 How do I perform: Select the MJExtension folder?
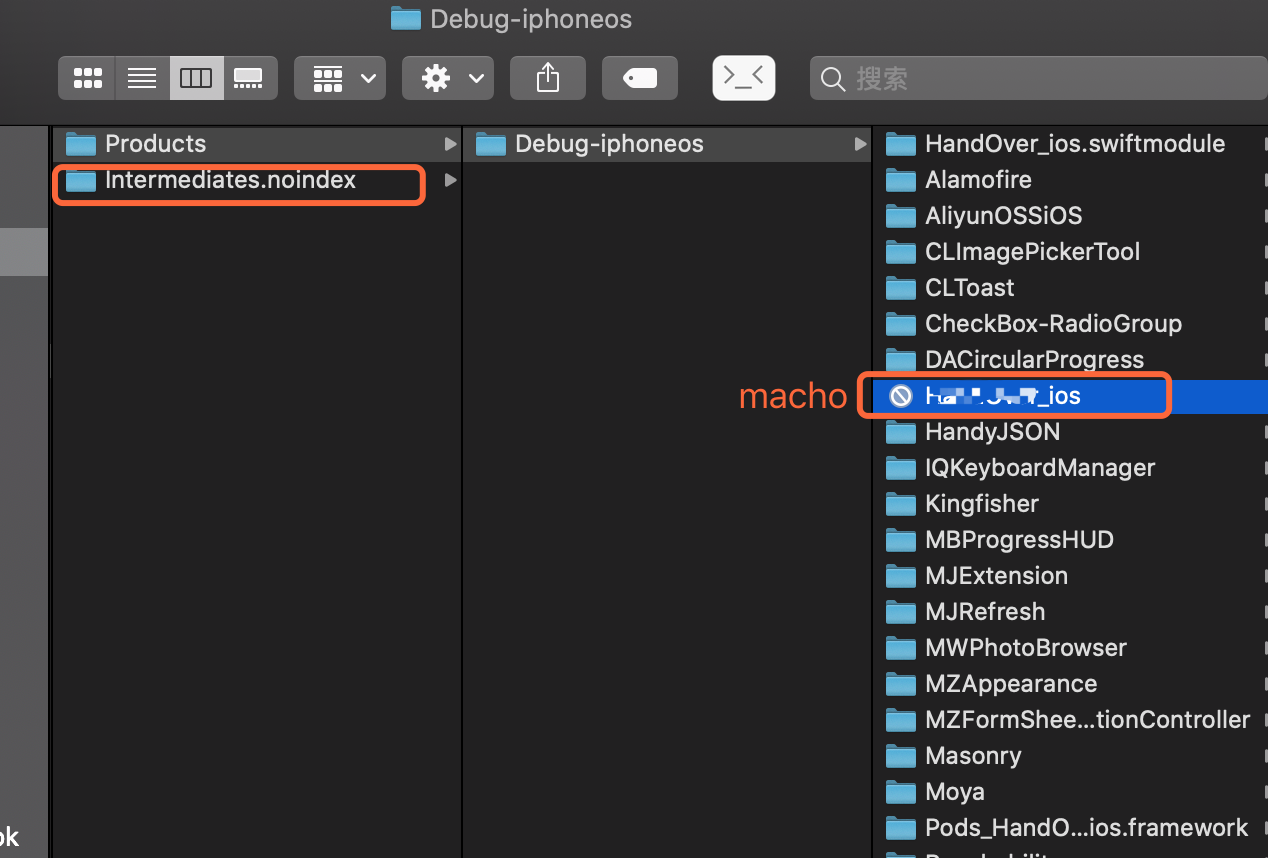click(x=1070, y=576)
